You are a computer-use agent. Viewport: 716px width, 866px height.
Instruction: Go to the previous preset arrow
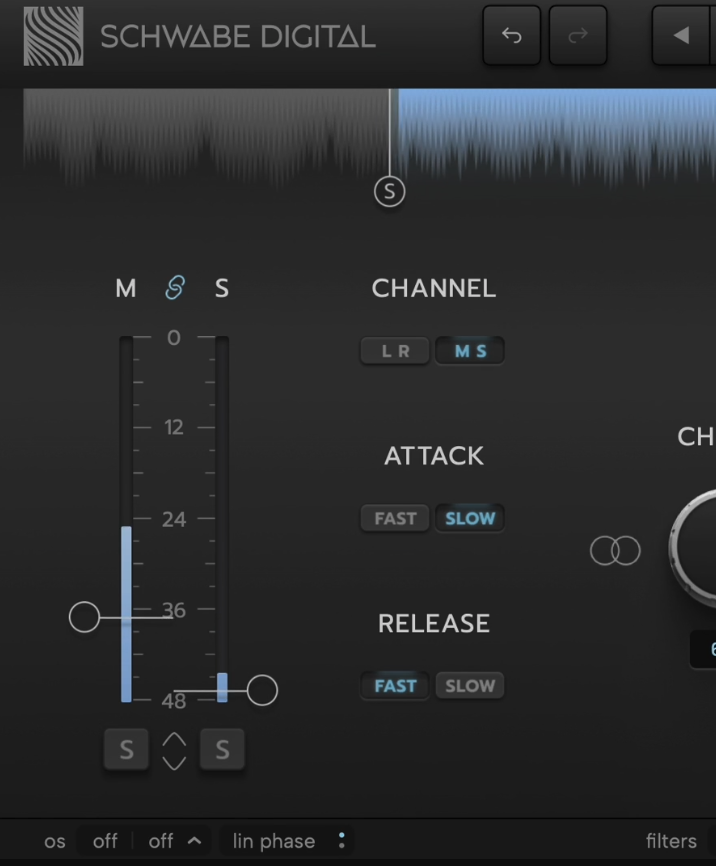point(681,36)
